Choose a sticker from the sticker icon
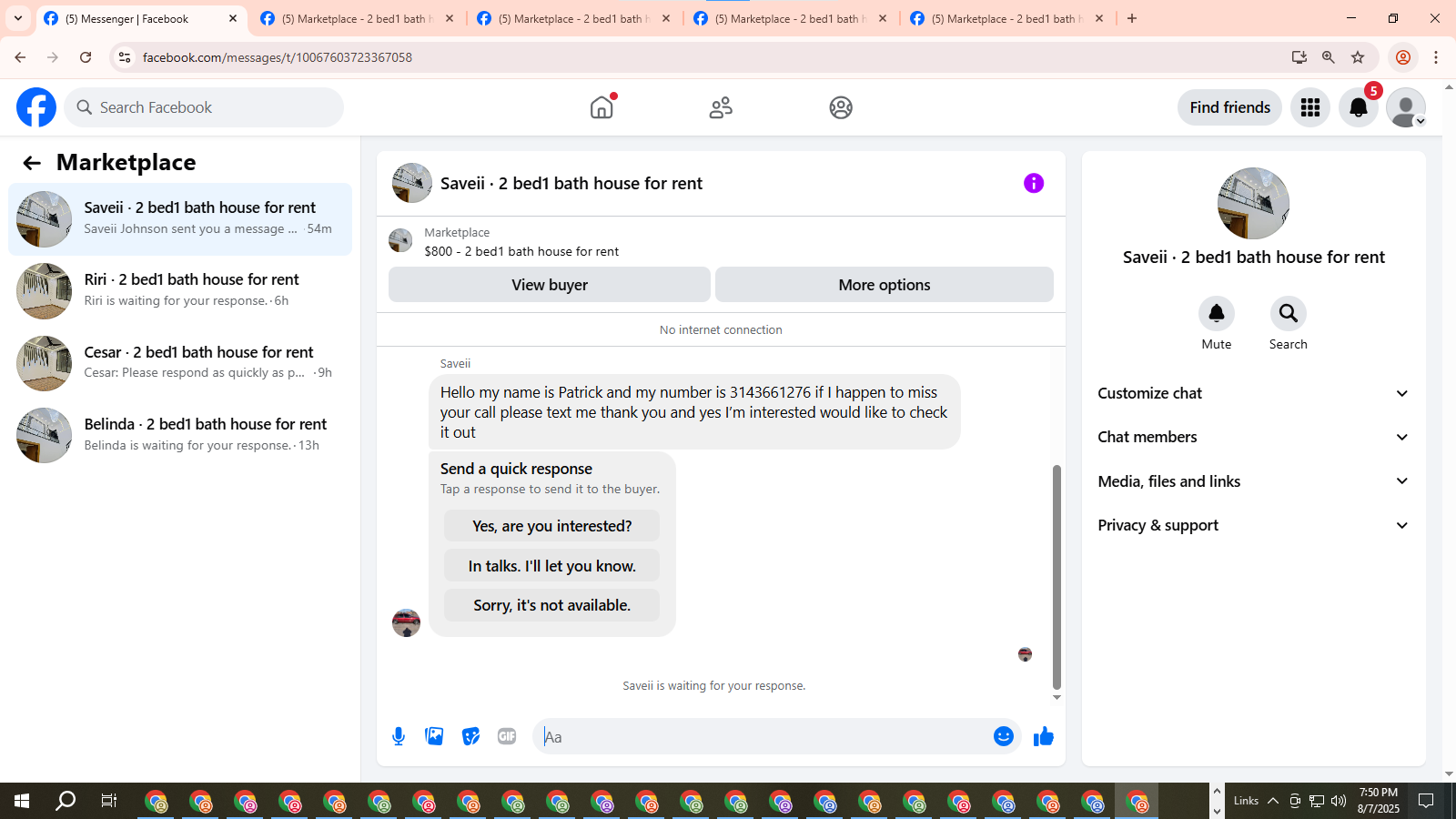 [x=470, y=736]
